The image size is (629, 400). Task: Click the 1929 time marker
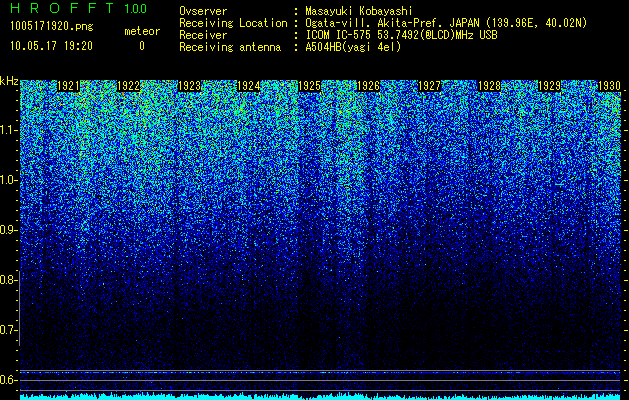tap(549, 86)
